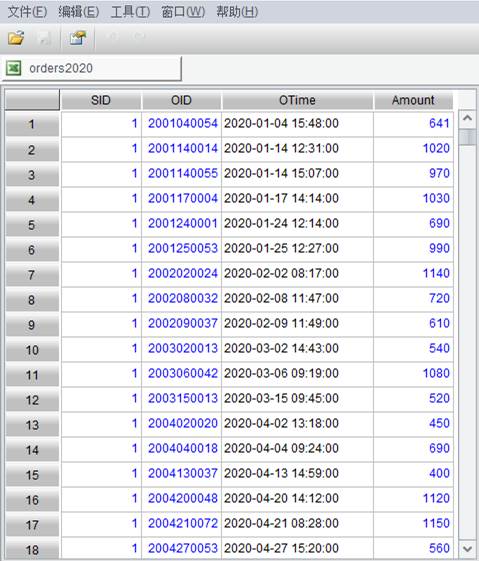Image resolution: width=479 pixels, height=561 pixels.
Task: Open the 文件(F) menu
Action: (x=27, y=12)
